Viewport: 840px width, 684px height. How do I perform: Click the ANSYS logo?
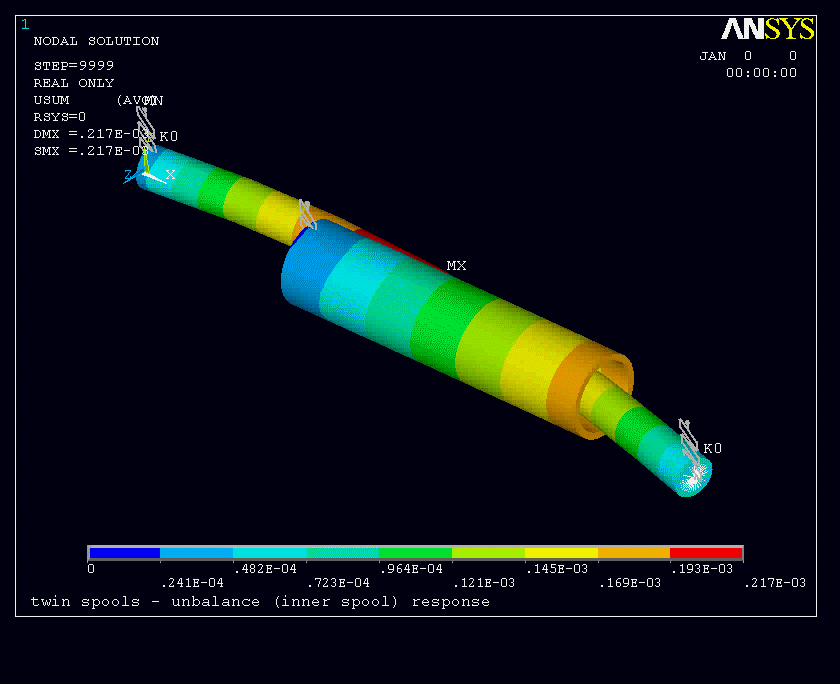768,29
